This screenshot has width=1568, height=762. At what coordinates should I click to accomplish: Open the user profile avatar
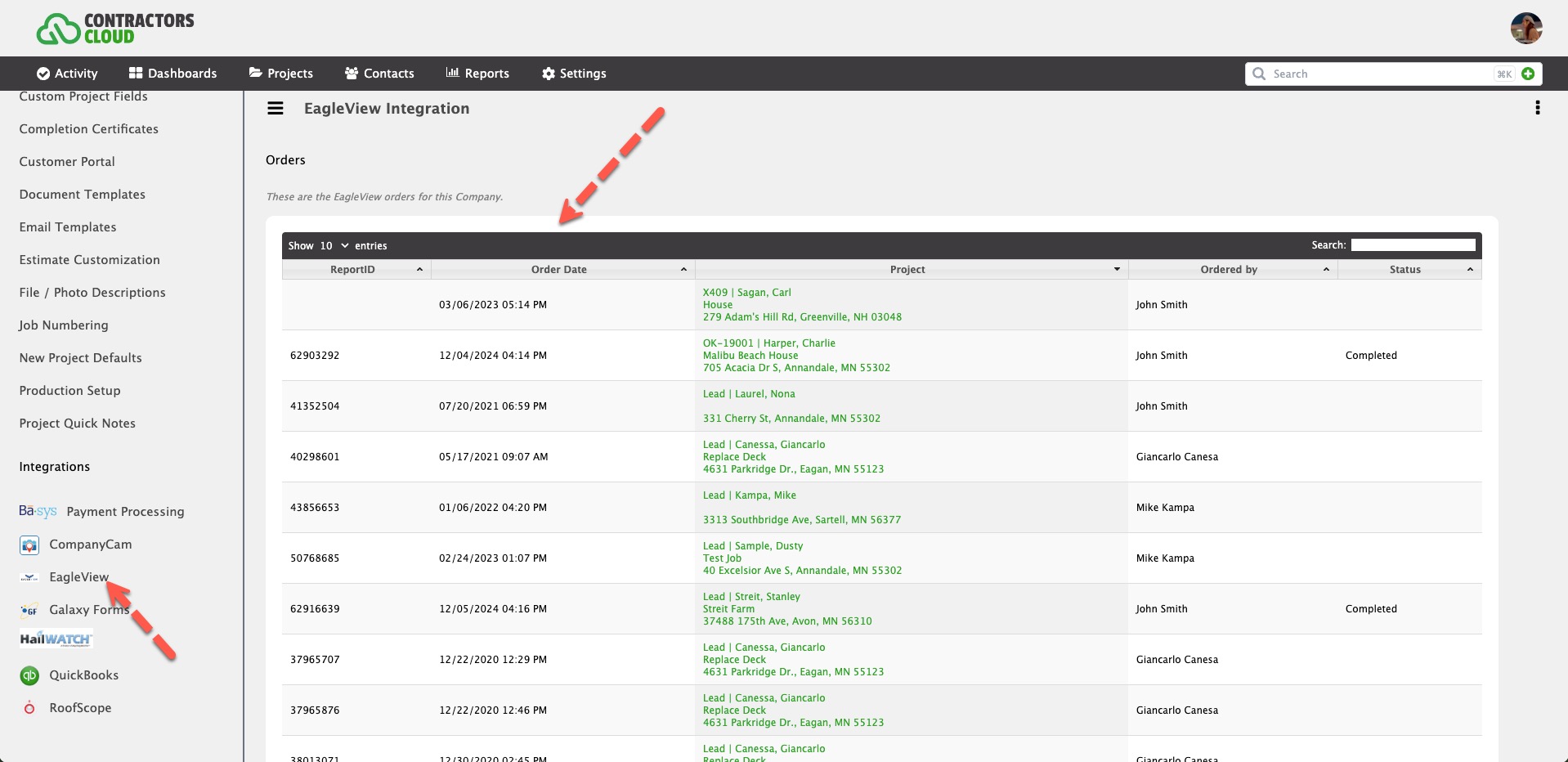click(1525, 29)
